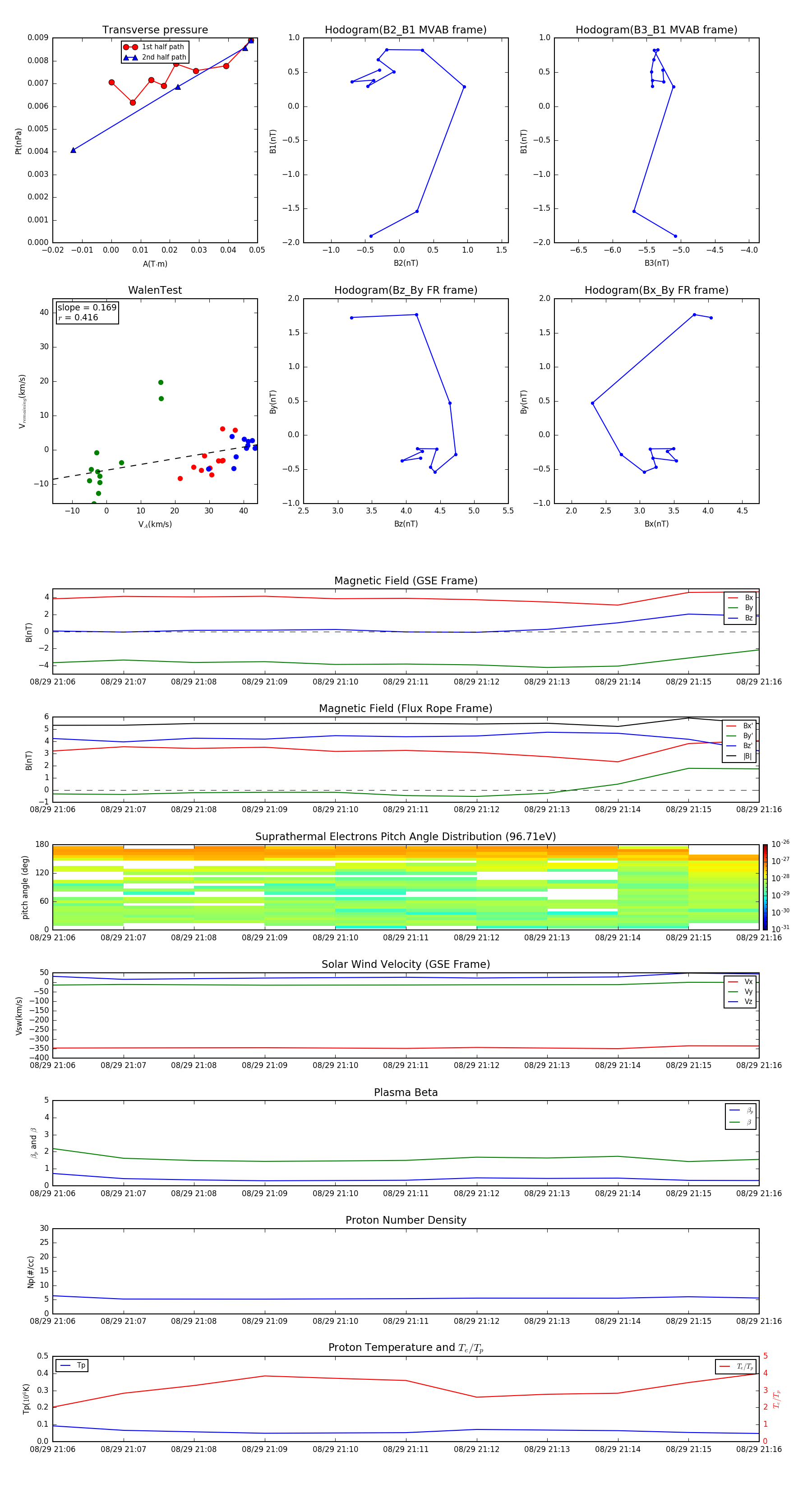The width and height of the screenshot is (812, 1489).
Task: Click the "Tp(10^6K)" y-axis label
Action: click(26, 1399)
